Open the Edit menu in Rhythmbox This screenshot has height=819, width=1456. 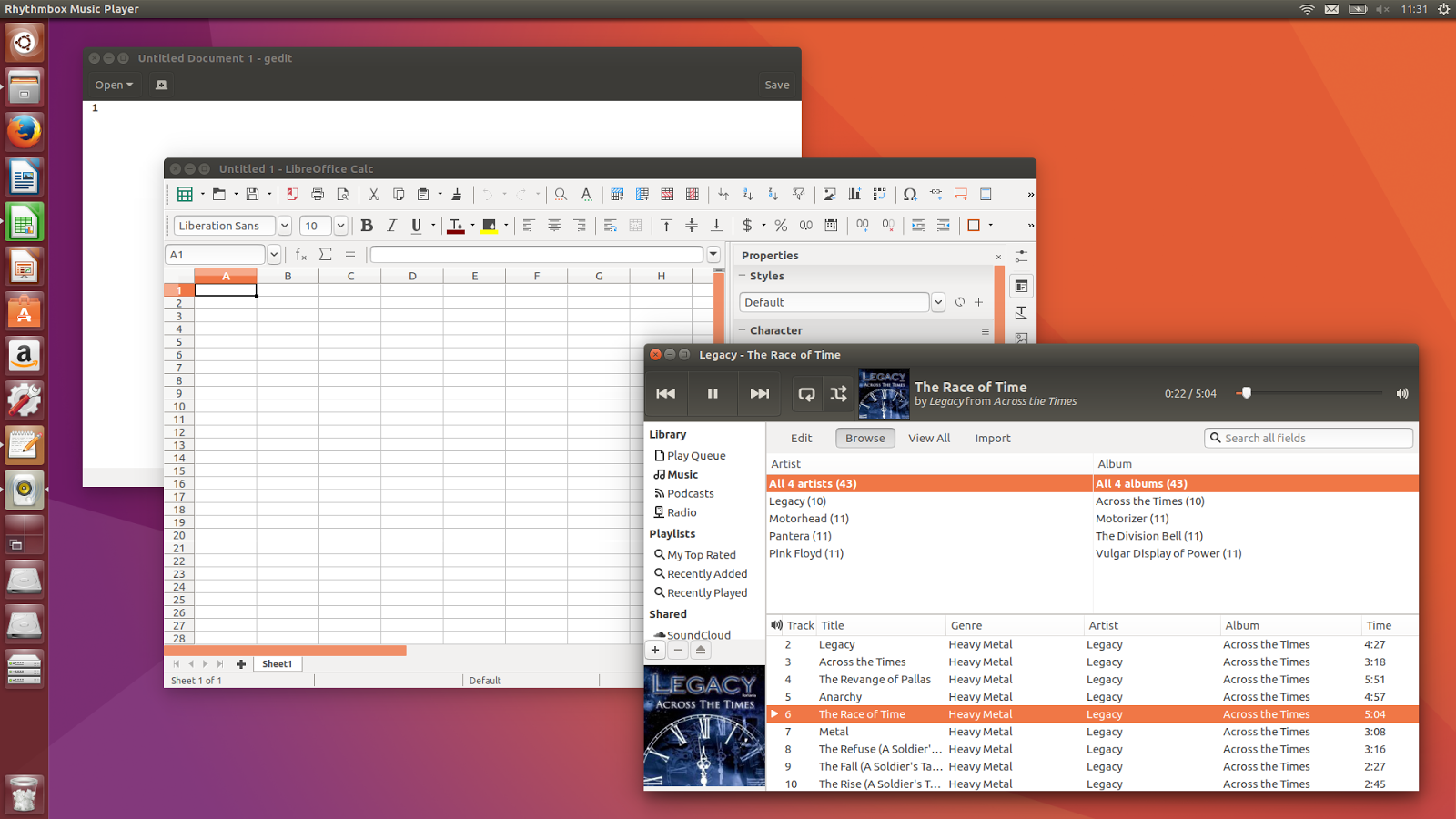click(x=801, y=438)
